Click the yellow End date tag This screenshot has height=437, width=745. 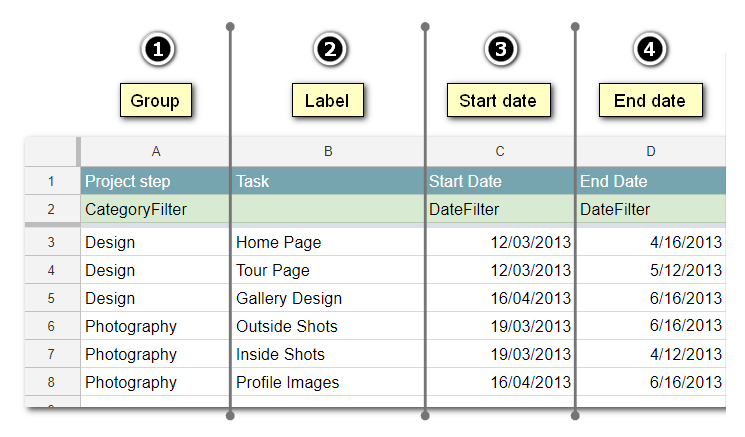650,101
